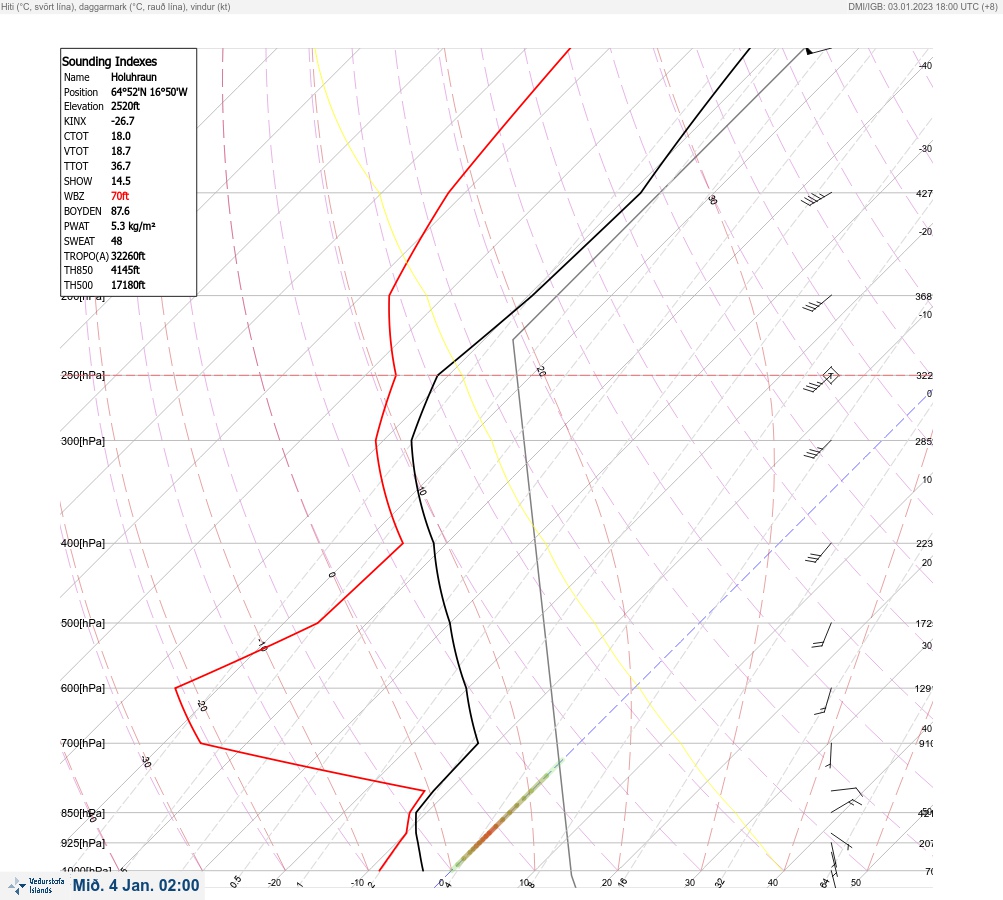1003x900 pixels.
Task: Click the '500[hPa]' pressure level label
Action: point(83,623)
